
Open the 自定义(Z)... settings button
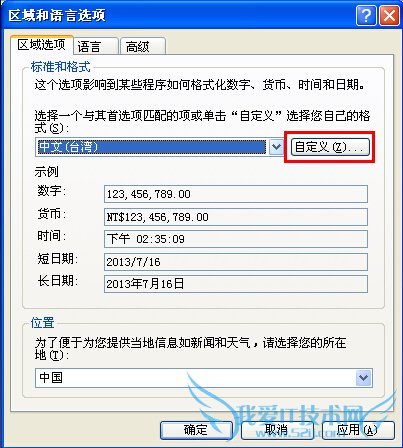[330, 147]
